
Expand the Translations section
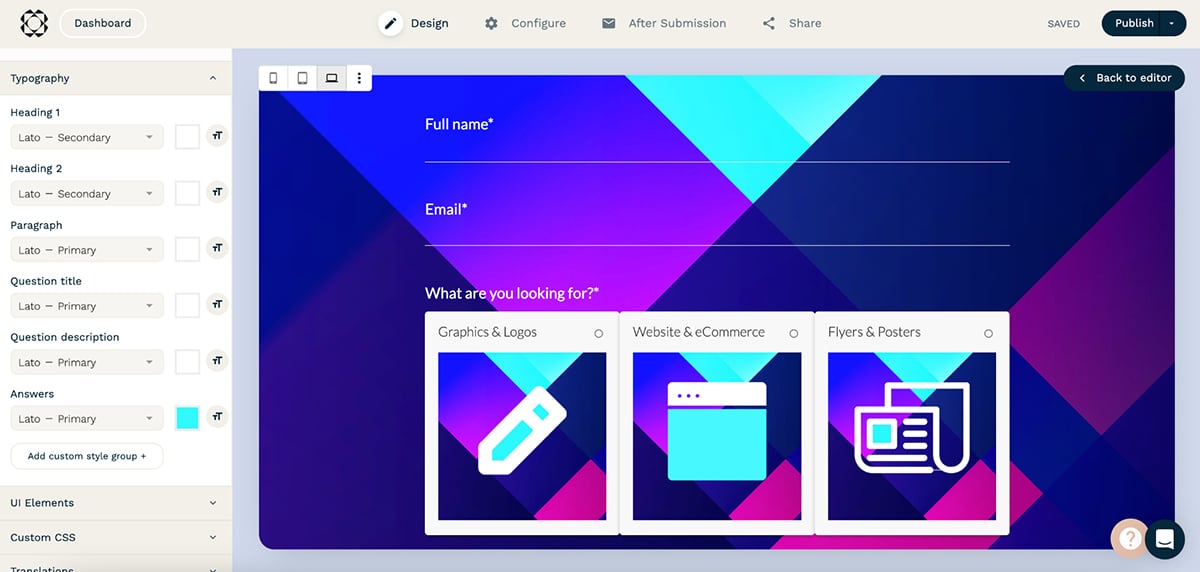pyautogui.click(x=115, y=566)
